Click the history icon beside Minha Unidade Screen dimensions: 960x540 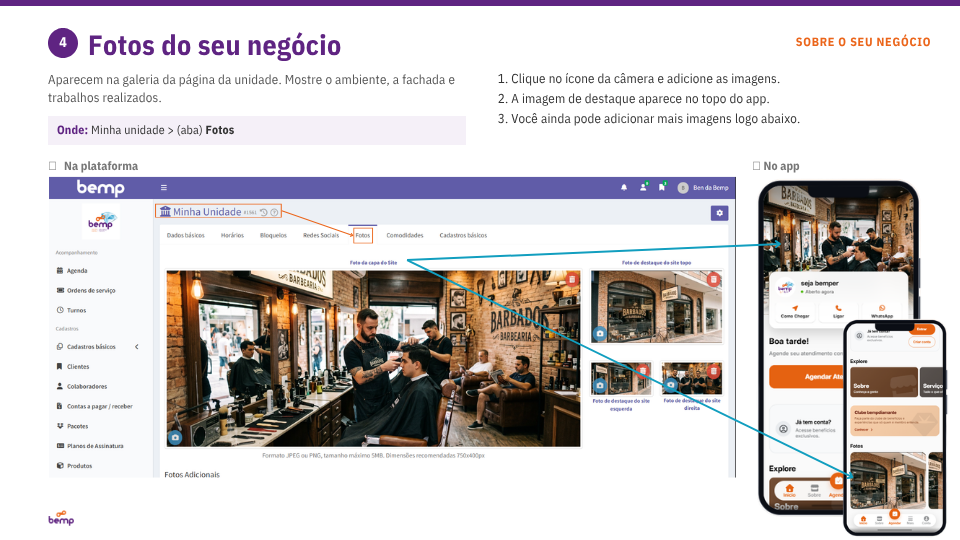(264, 212)
